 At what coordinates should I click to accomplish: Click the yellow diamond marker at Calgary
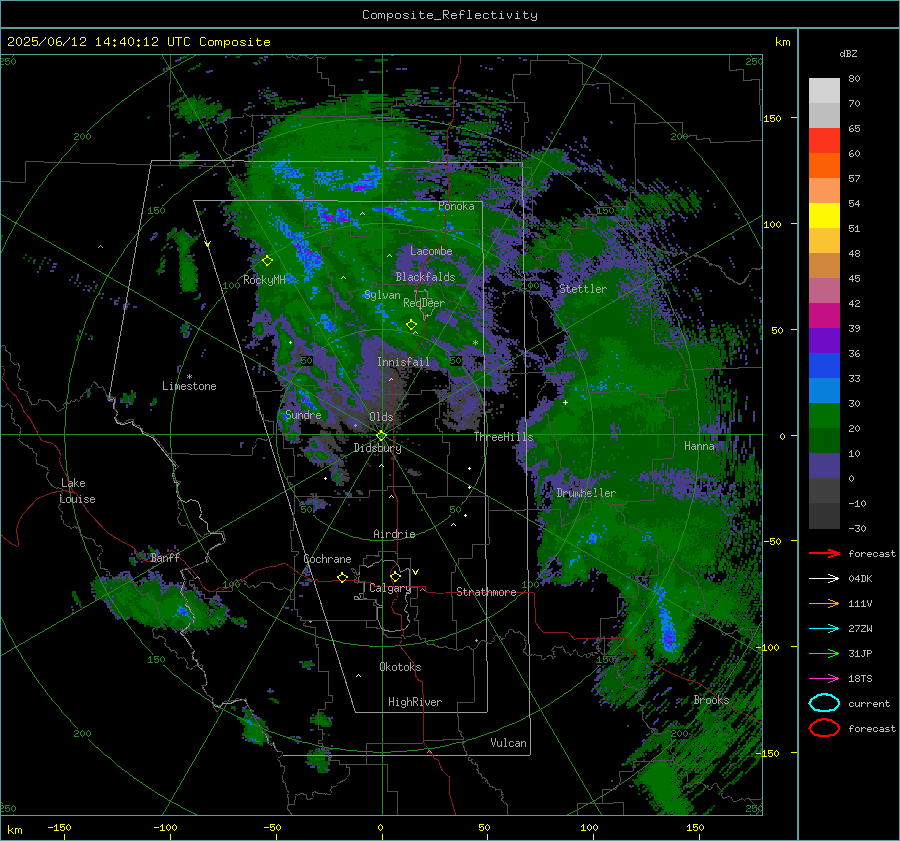coord(395,576)
